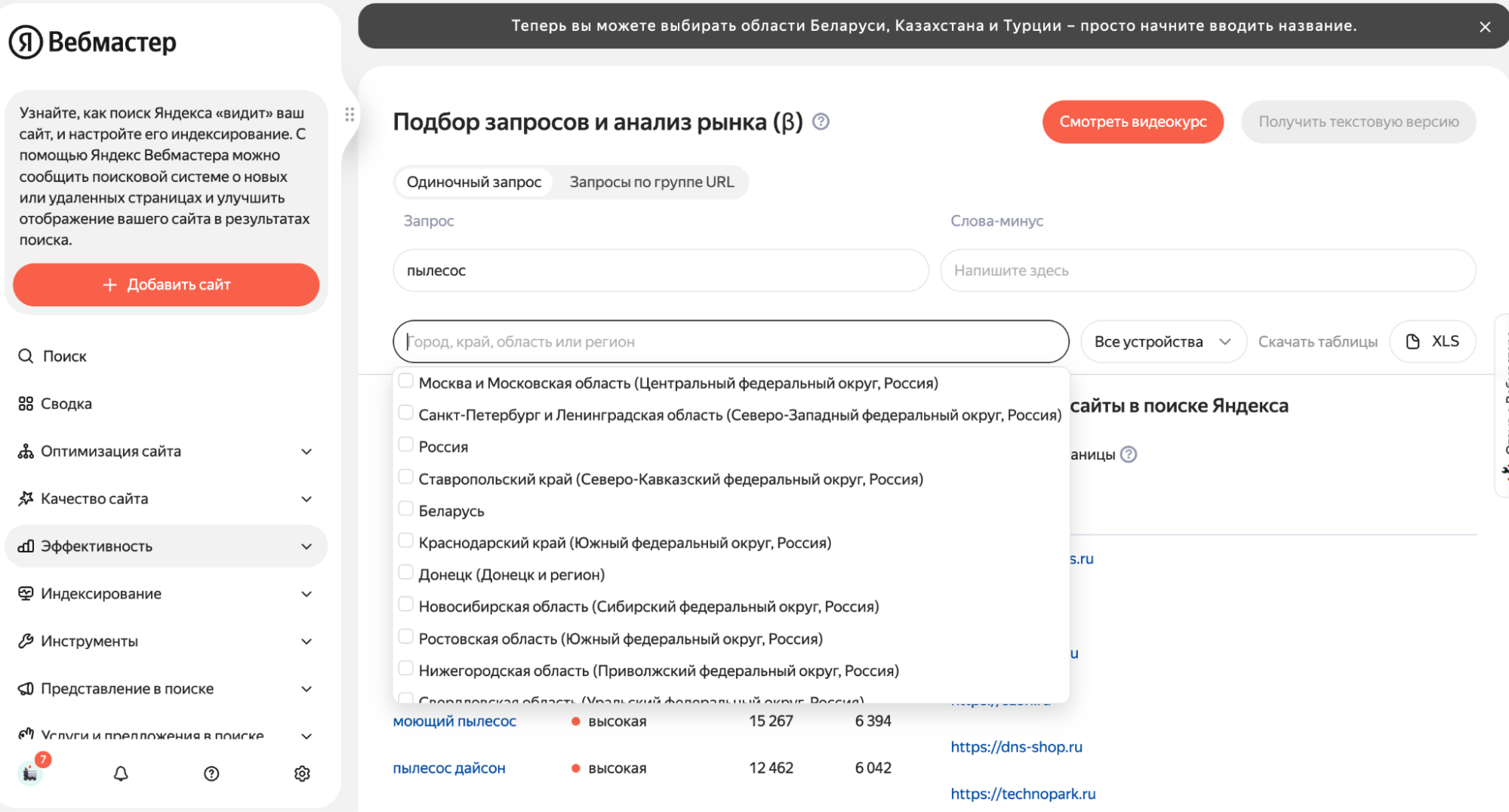Open the dns-shop.ru link
This screenshot has width=1509, height=812.
coord(1016,747)
